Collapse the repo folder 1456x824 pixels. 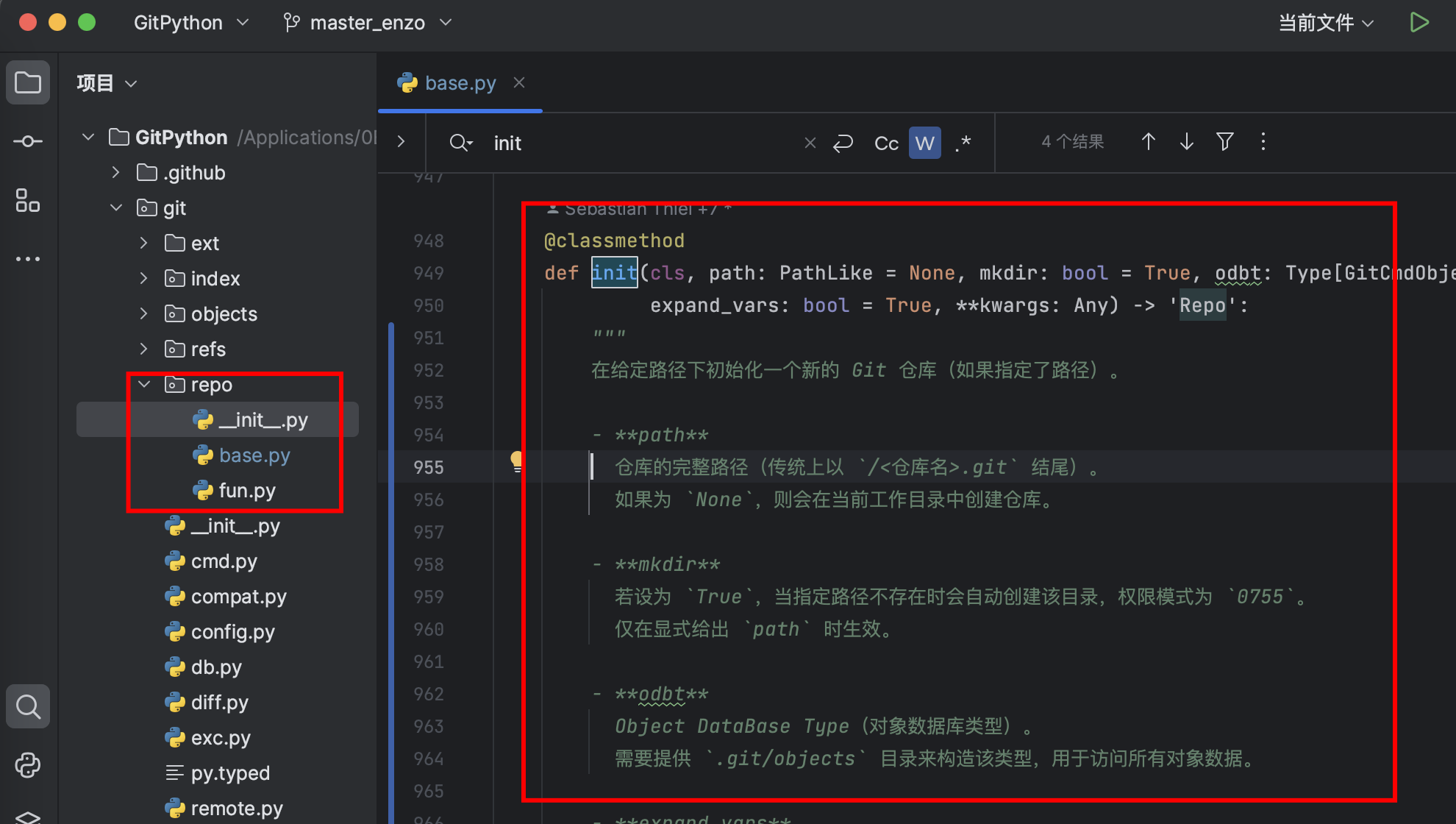(144, 385)
